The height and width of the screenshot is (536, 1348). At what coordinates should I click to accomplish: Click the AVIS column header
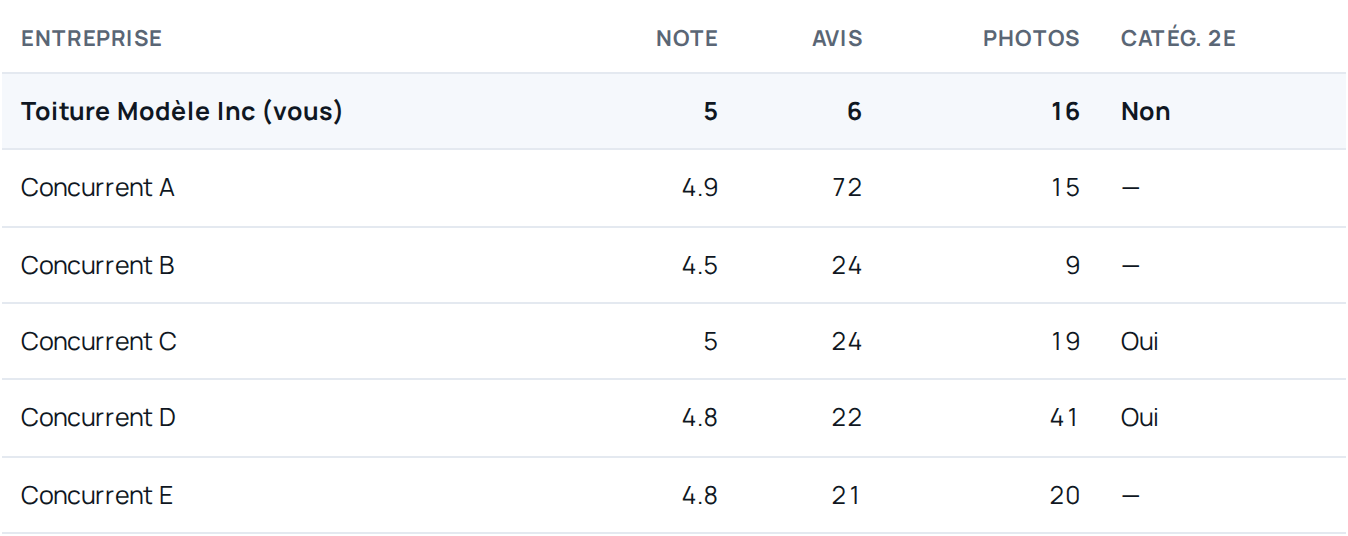[x=837, y=39]
